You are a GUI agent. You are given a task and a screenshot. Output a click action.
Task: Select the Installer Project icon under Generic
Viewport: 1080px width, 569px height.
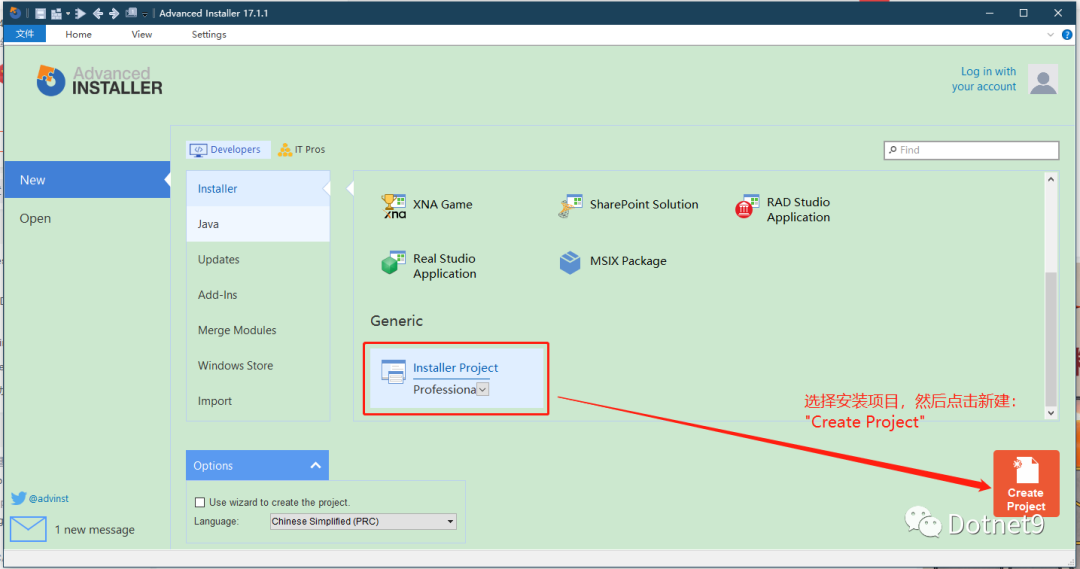pyautogui.click(x=393, y=371)
